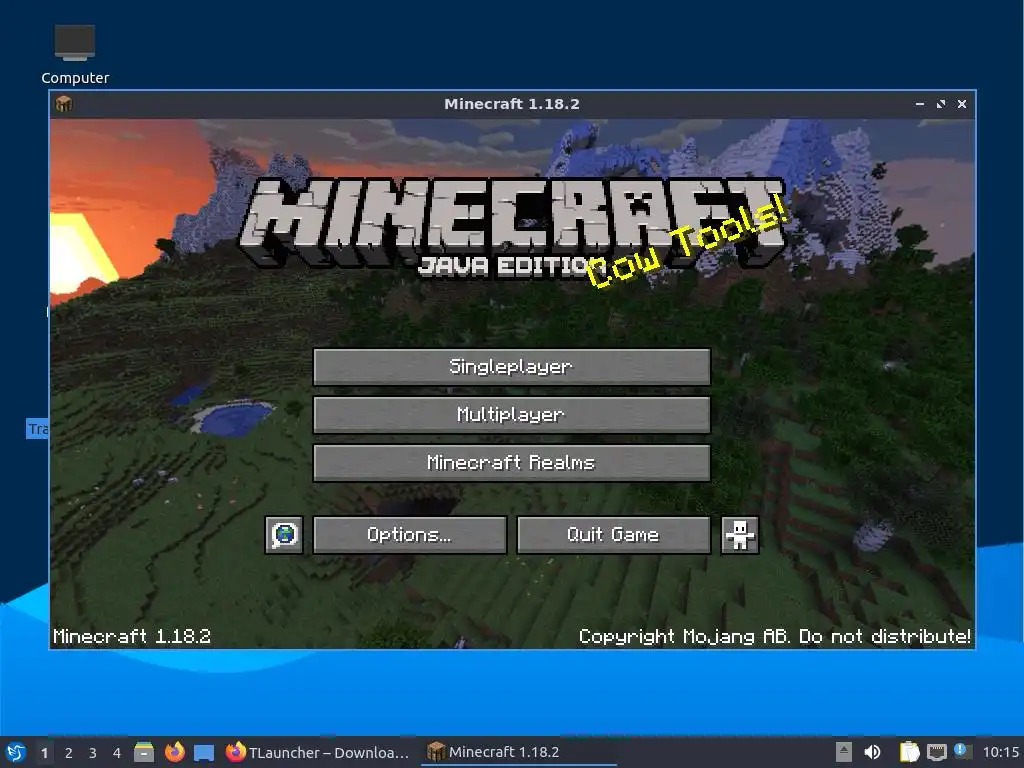1024x768 pixels.
Task: Maximize the Minecraft window
Action: pyautogui.click(x=940, y=104)
